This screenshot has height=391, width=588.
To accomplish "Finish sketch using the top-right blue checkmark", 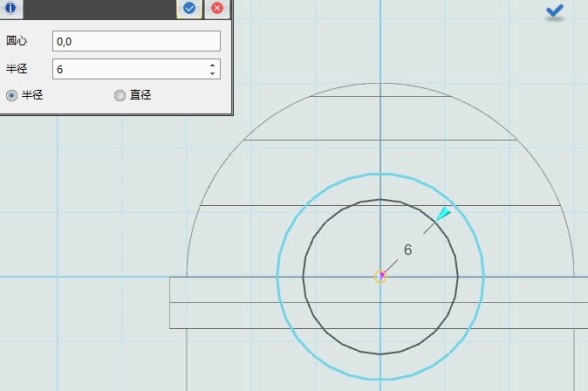I will [x=555, y=11].
